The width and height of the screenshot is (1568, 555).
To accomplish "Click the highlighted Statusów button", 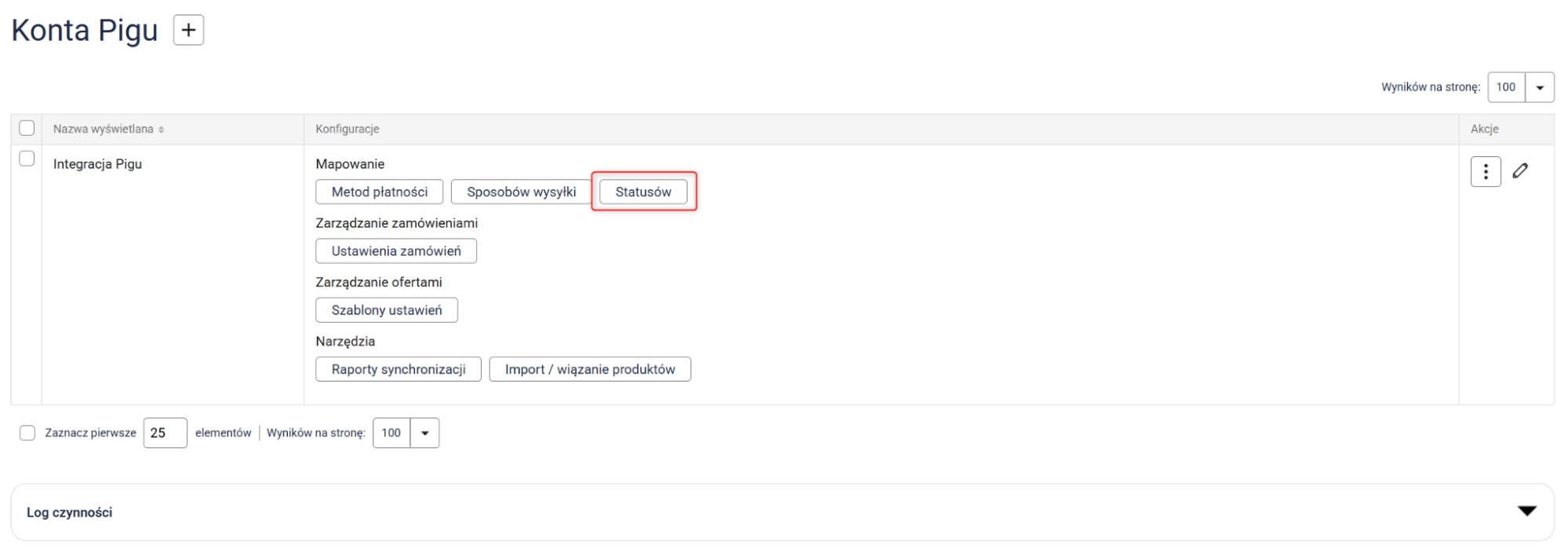I will tap(643, 192).
